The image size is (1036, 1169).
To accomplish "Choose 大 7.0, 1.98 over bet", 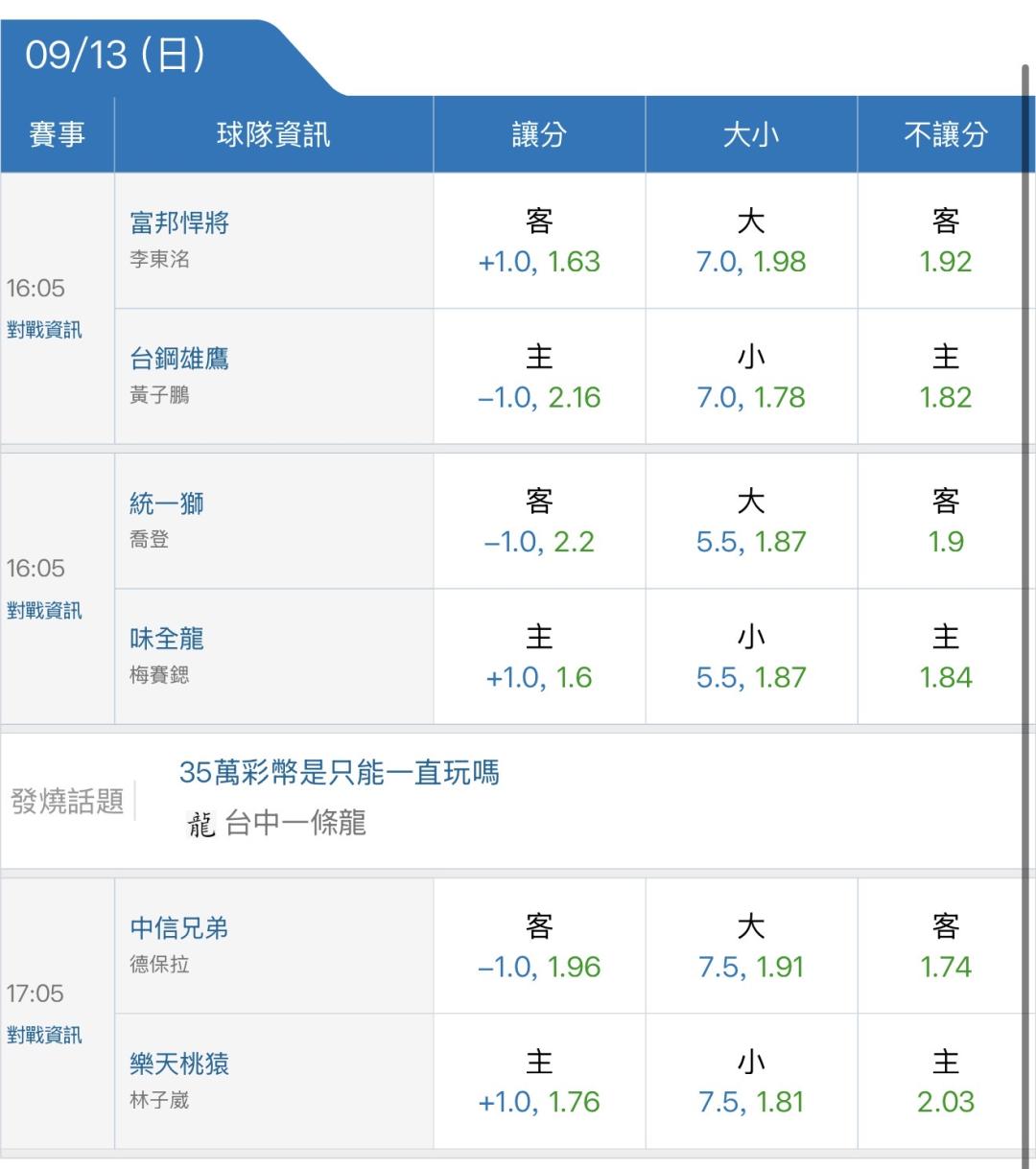I will tap(751, 241).
